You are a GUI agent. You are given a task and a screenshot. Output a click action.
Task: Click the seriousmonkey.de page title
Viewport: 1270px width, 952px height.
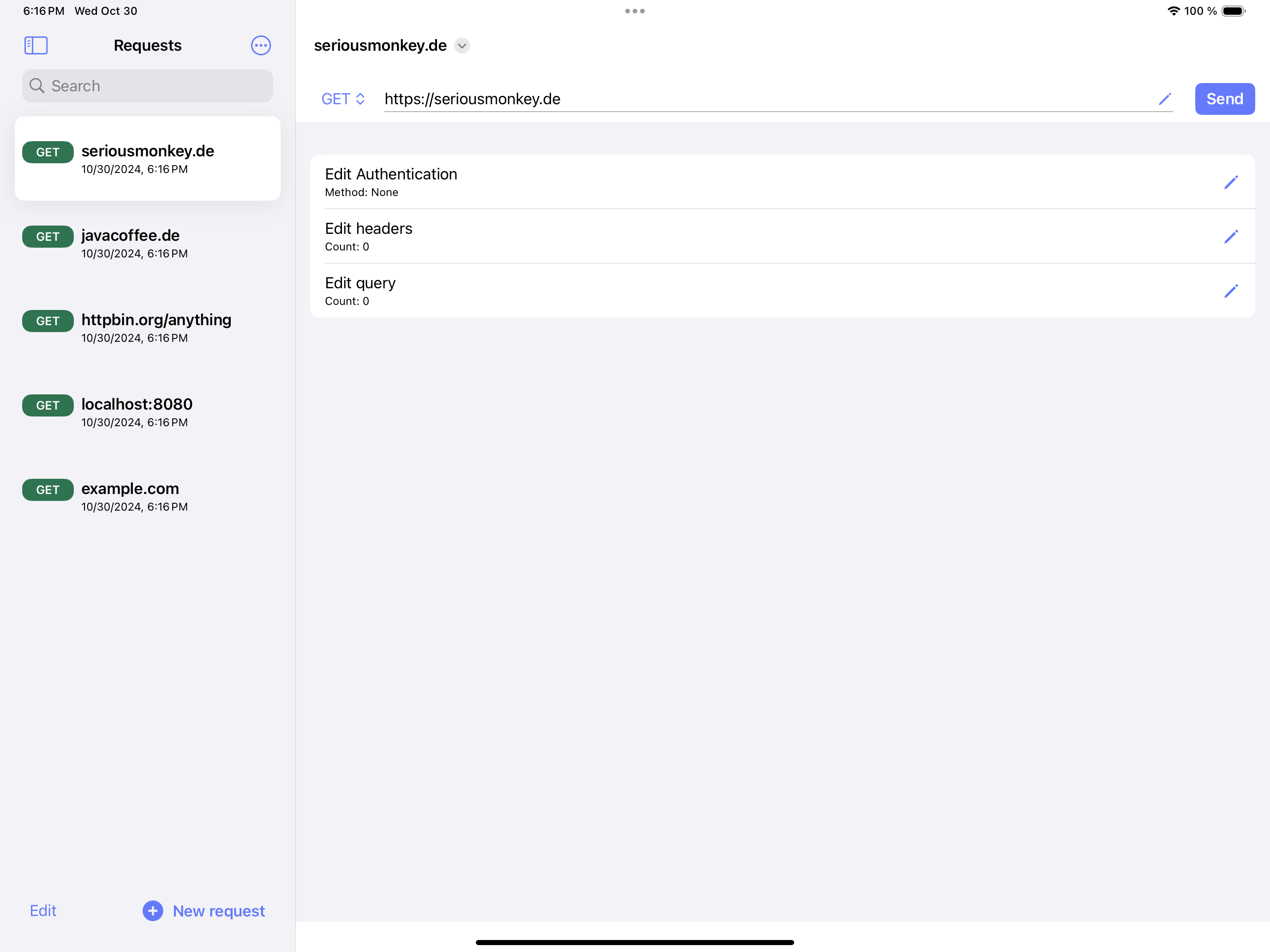[380, 45]
